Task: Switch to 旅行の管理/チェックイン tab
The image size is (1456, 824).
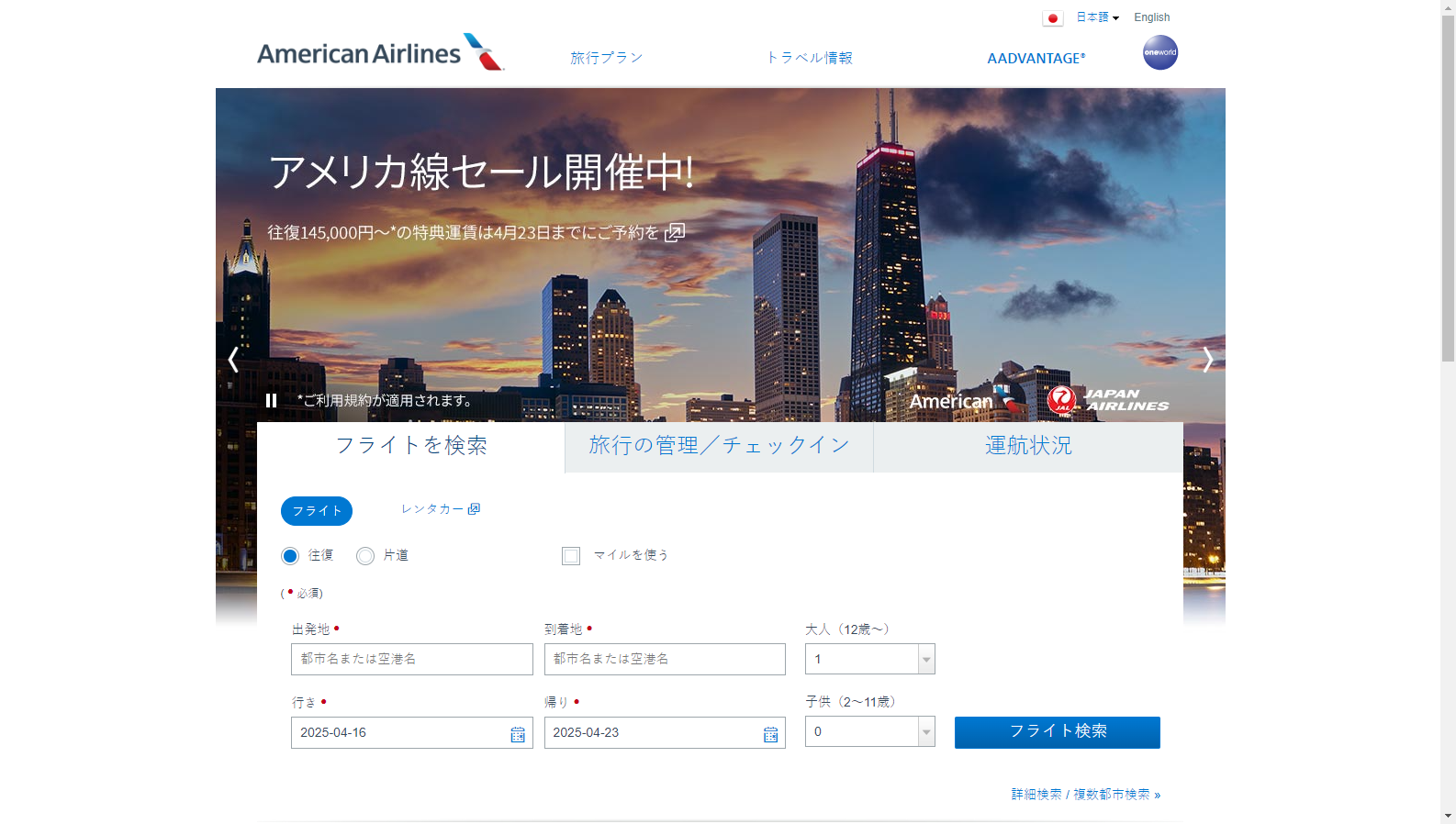Action: pos(719,446)
